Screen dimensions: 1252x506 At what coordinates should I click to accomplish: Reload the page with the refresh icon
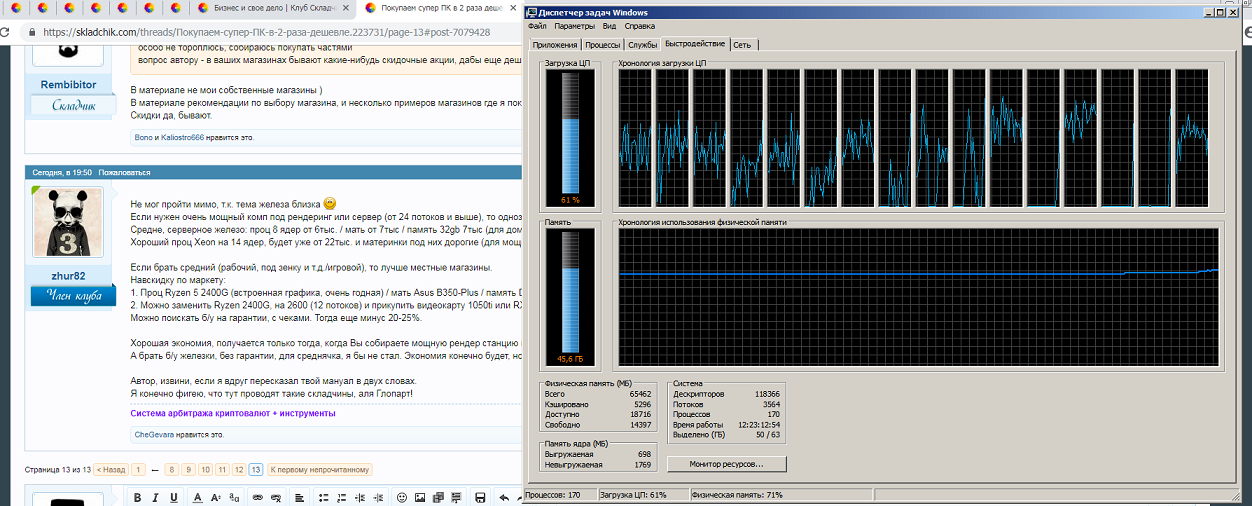click(x=6, y=32)
